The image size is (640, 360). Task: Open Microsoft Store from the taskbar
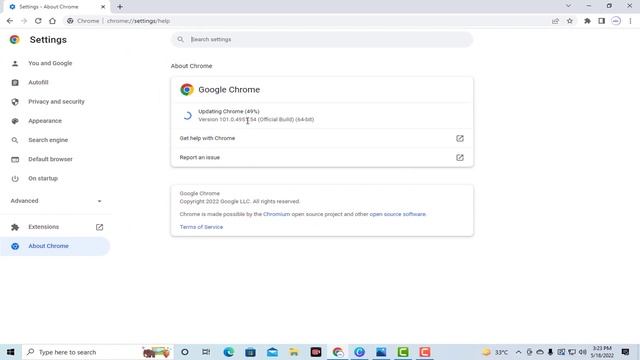point(250,352)
